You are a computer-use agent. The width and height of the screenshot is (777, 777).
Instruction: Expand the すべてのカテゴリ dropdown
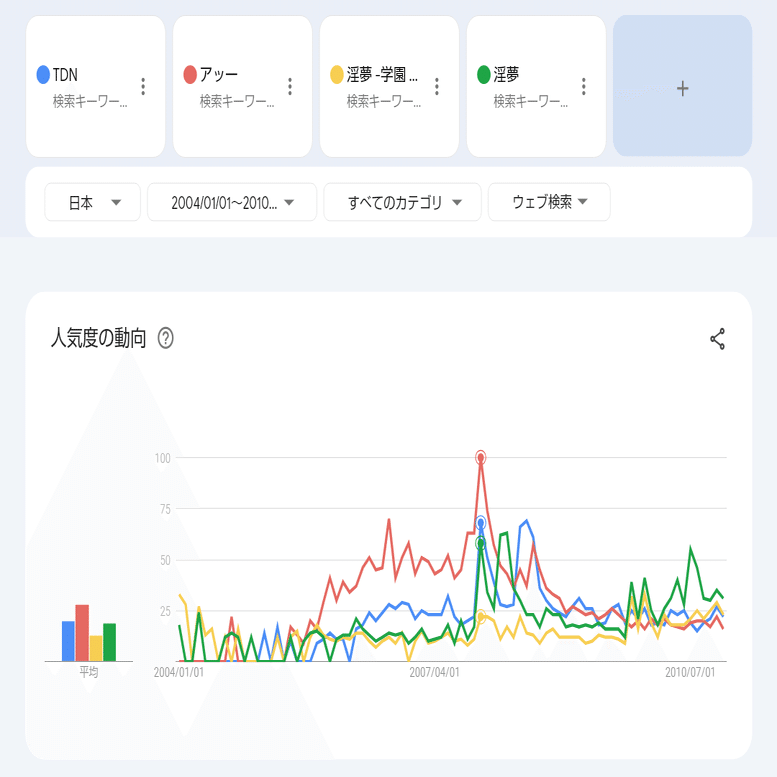pos(403,202)
